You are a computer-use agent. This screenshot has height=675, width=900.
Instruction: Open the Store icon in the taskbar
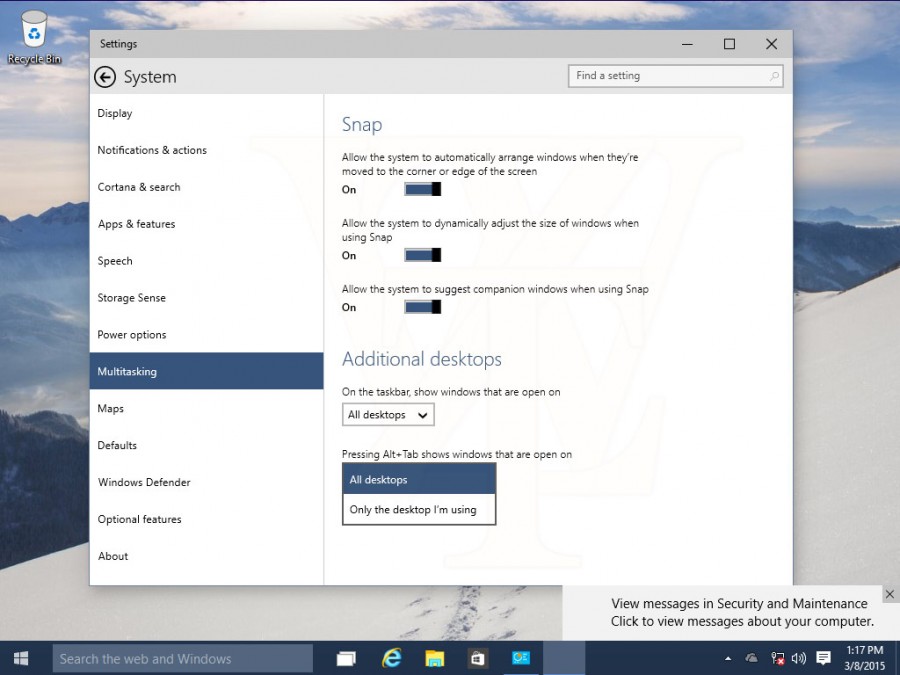click(x=478, y=659)
